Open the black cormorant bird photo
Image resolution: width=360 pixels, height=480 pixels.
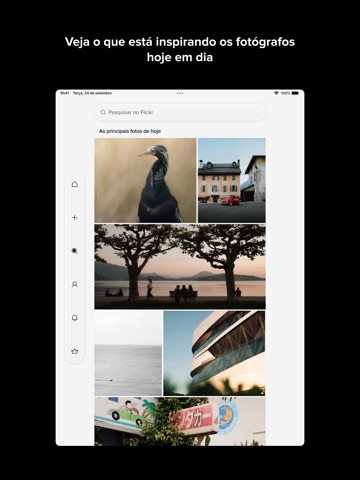pos(145,180)
